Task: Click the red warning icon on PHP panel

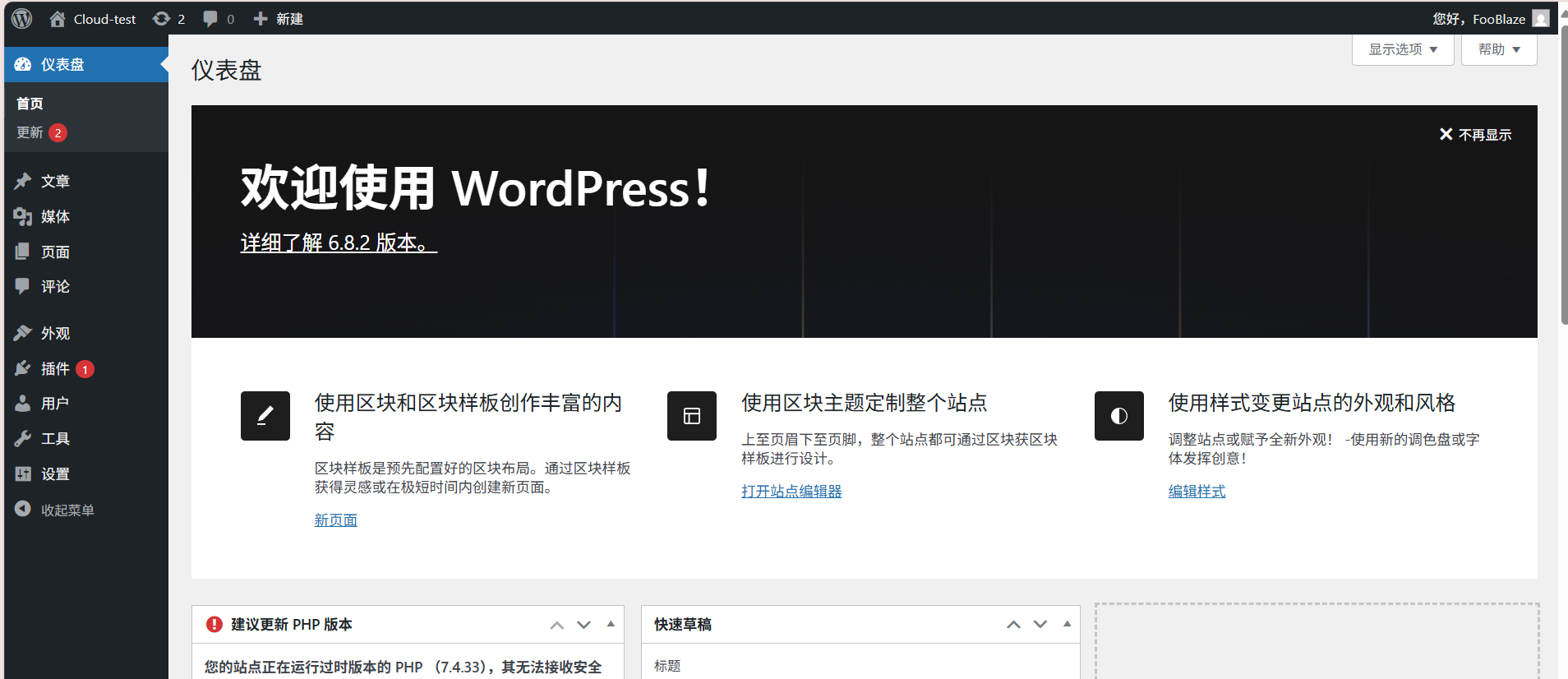Action: pos(214,625)
